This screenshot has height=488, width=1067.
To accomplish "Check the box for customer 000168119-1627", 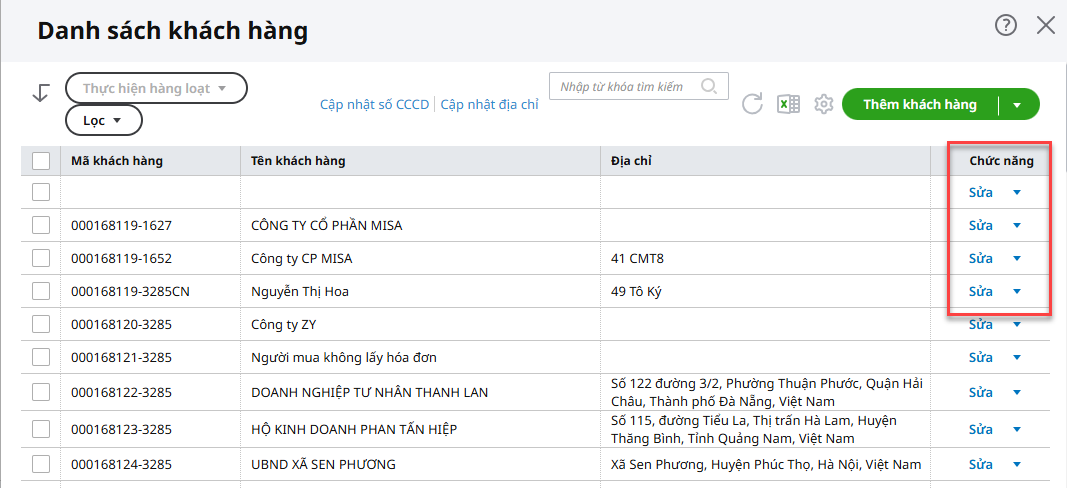I will 41,225.
